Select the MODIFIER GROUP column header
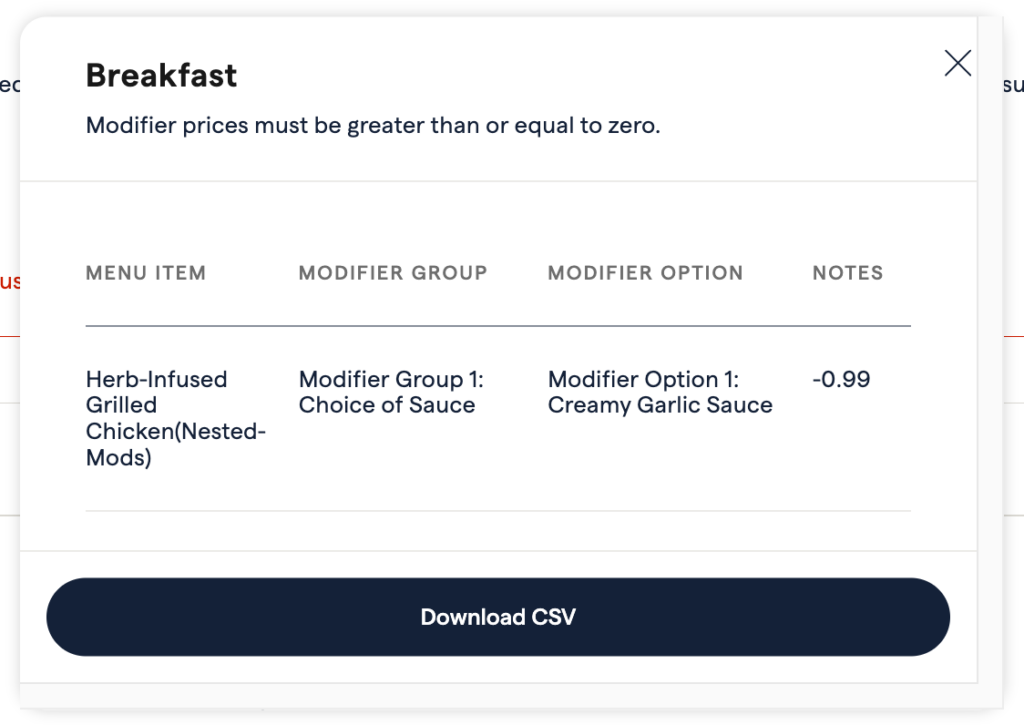The height and width of the screenshot is (725, 1024). (x=393, y=273)
